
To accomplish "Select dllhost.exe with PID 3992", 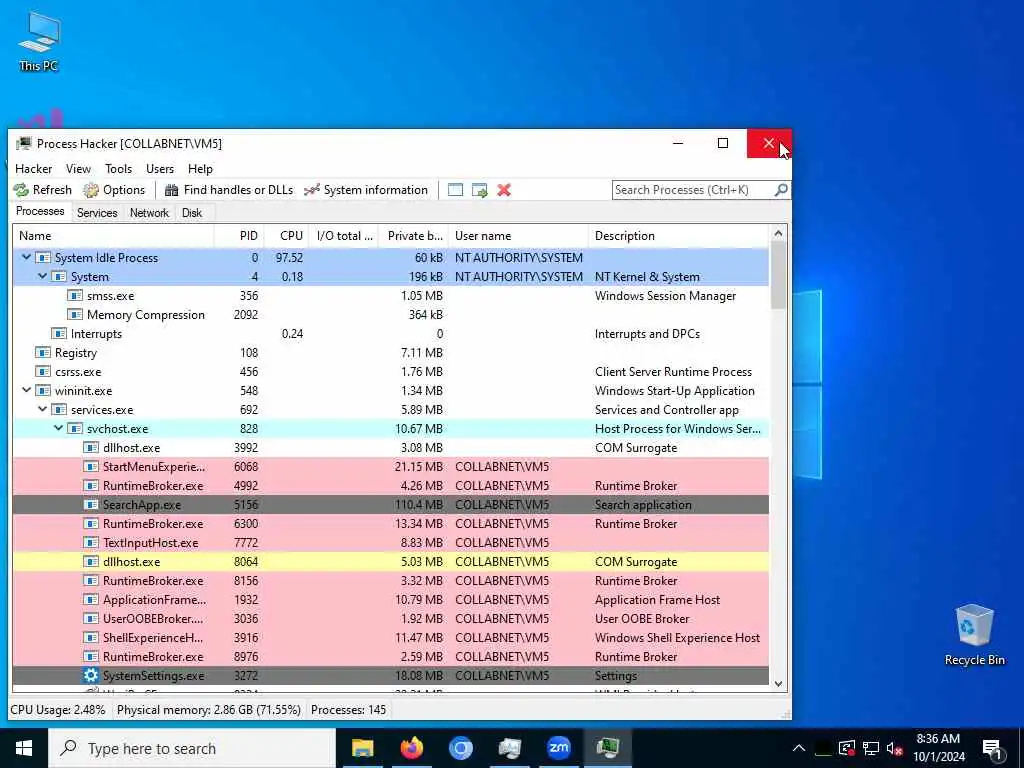I will pos(391,448).
